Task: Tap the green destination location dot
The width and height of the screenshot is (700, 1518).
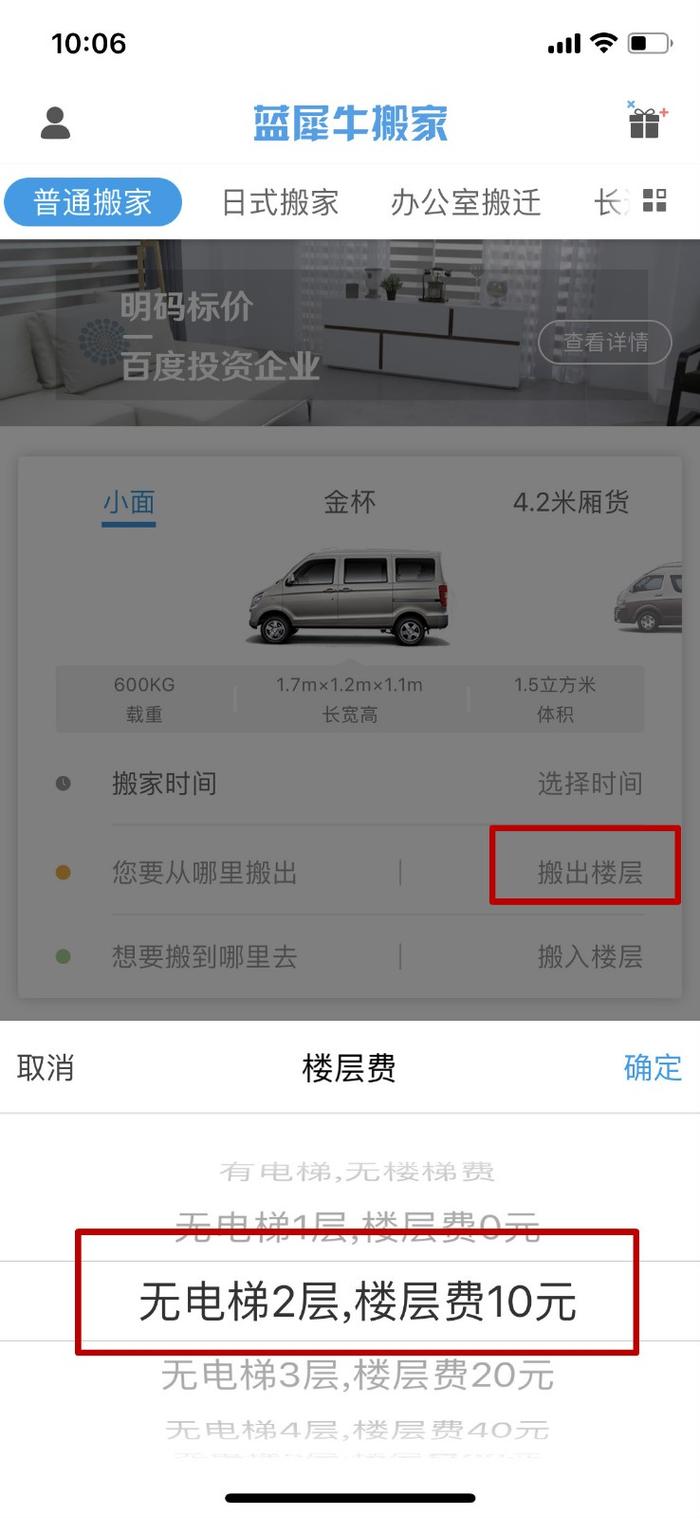Action: point(63,957)
